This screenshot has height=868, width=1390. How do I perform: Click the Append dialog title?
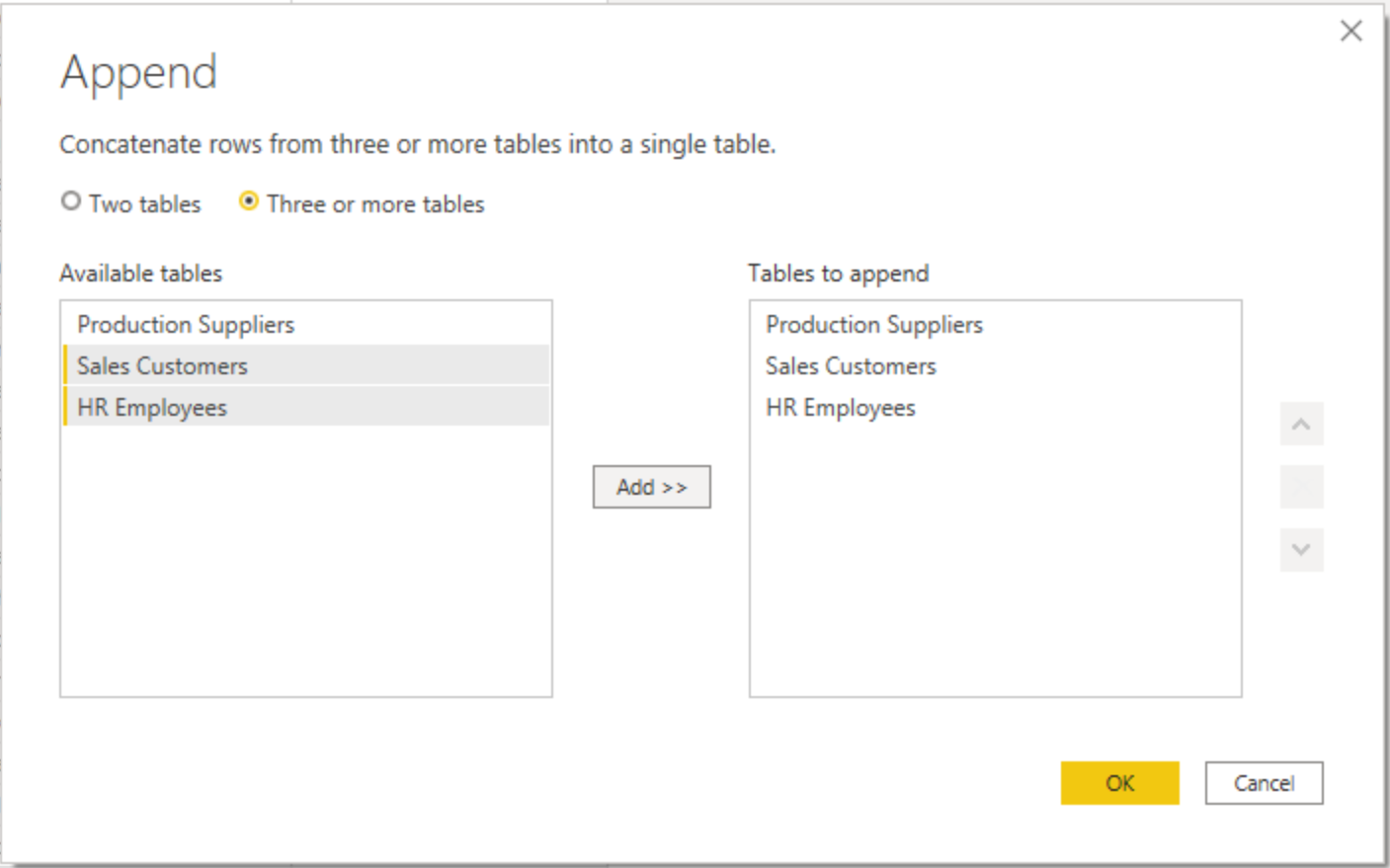[138, 71]
